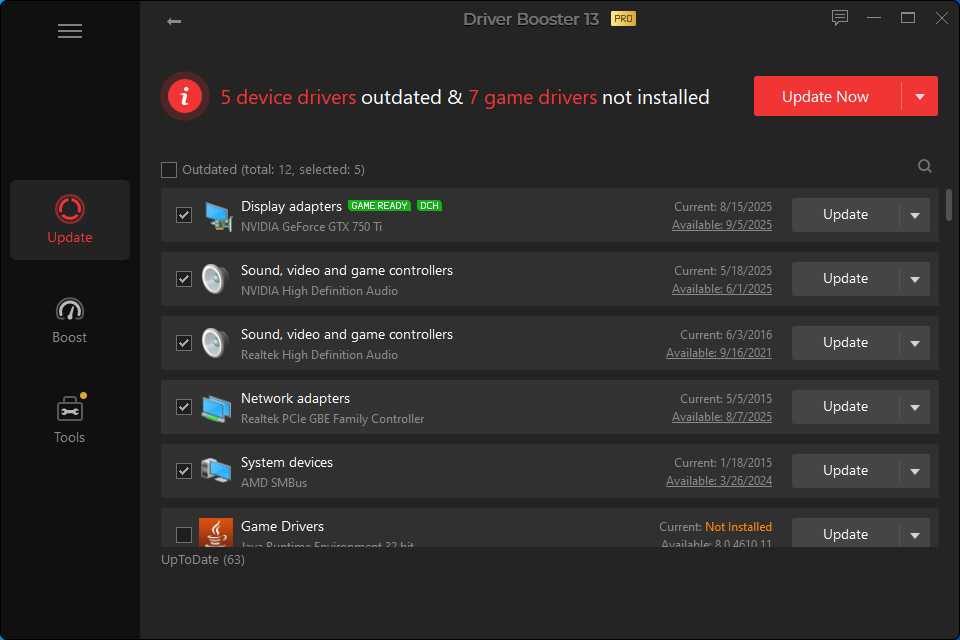This screenshot has height=640, width=960.
Task: Click the Java Game Drivers icon
Action: (217, 532)
